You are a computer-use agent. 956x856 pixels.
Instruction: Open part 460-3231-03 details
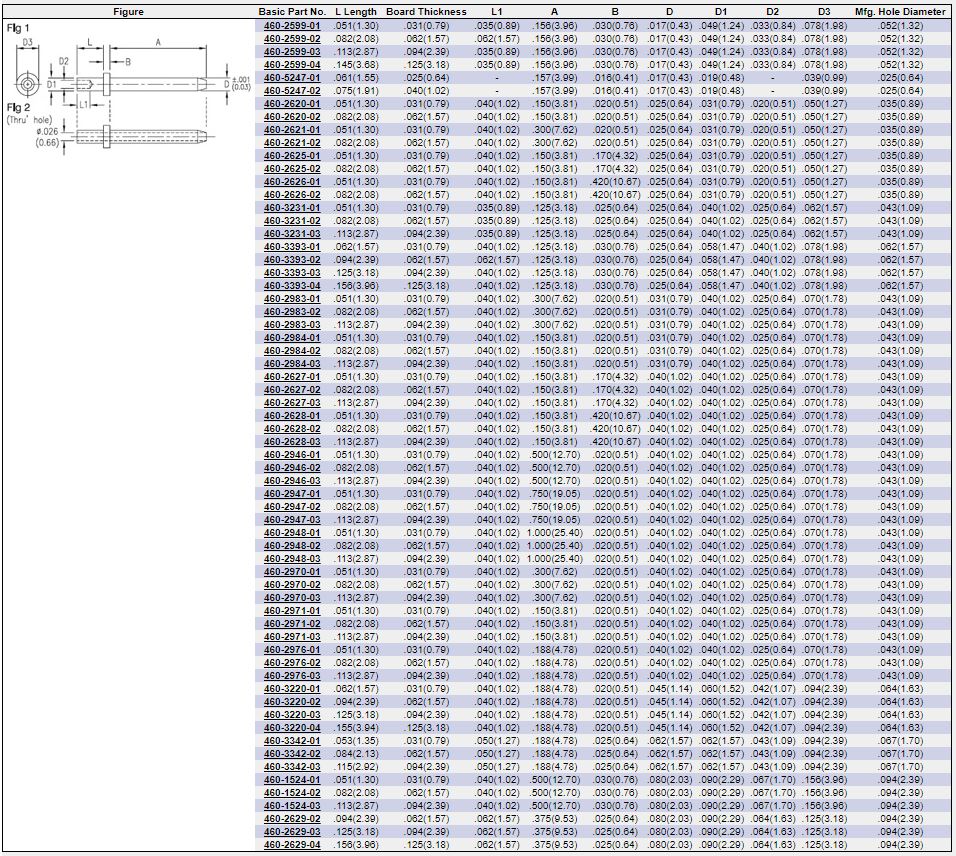click(x=292, y=234)
